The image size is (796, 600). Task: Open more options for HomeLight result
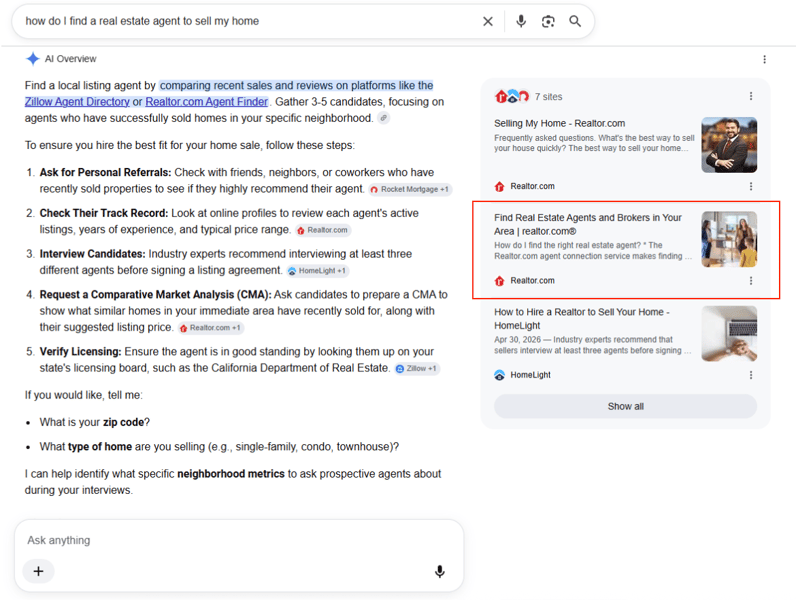tap(751, 375)
